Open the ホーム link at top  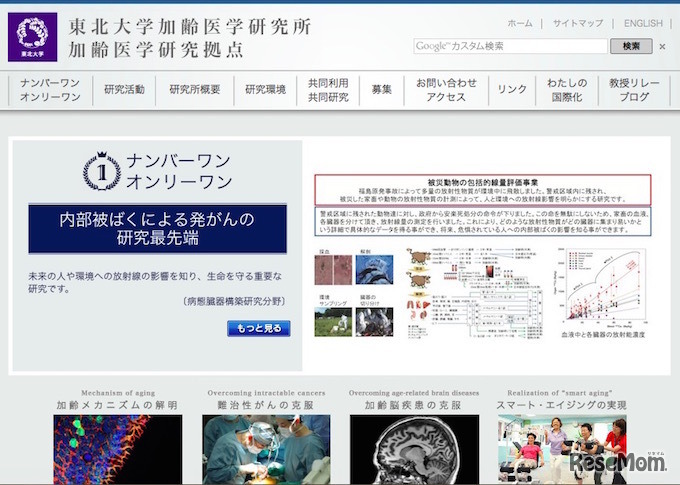coord(520,23)
